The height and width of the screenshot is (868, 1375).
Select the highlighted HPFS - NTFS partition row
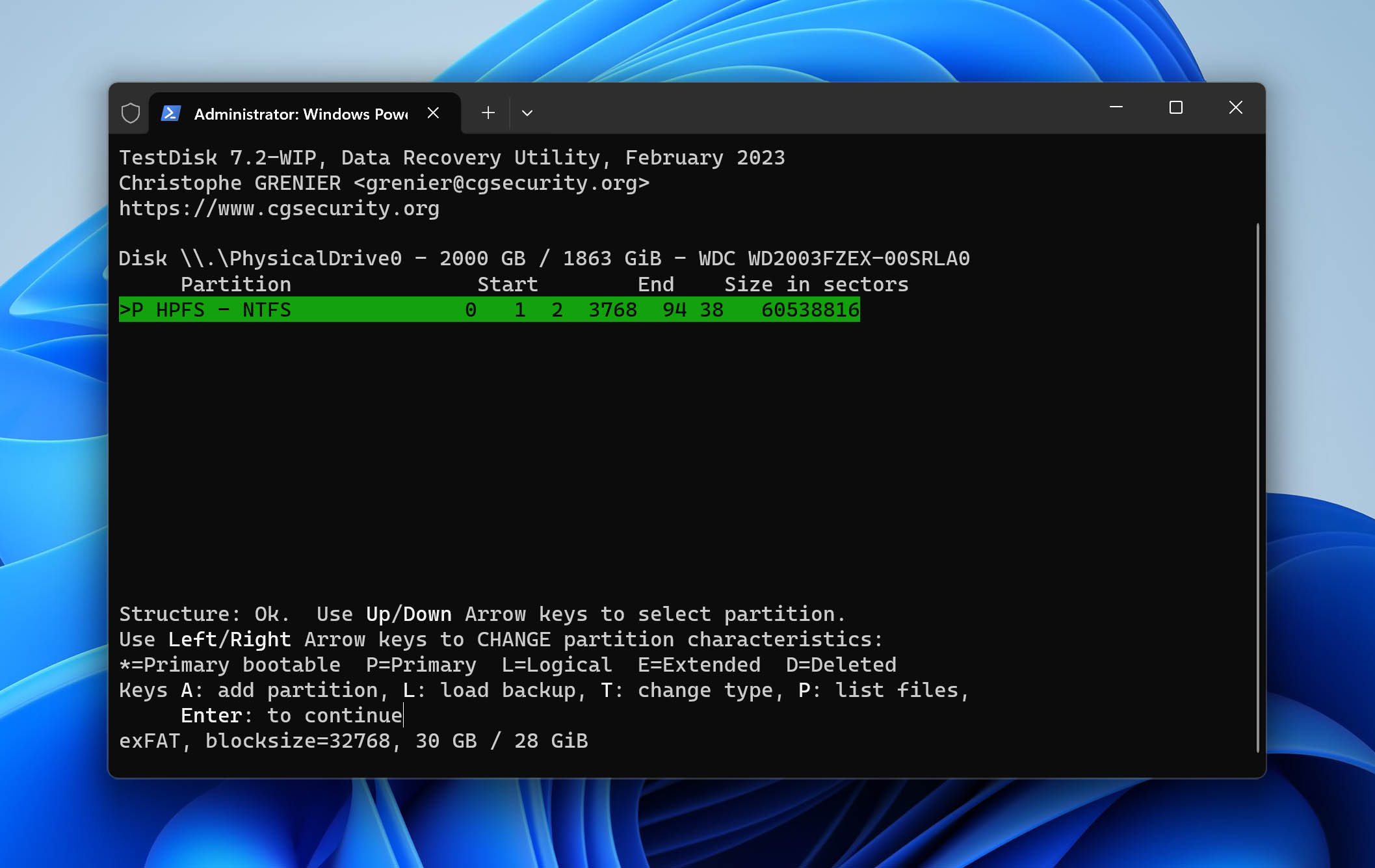(x=489, y=309)
